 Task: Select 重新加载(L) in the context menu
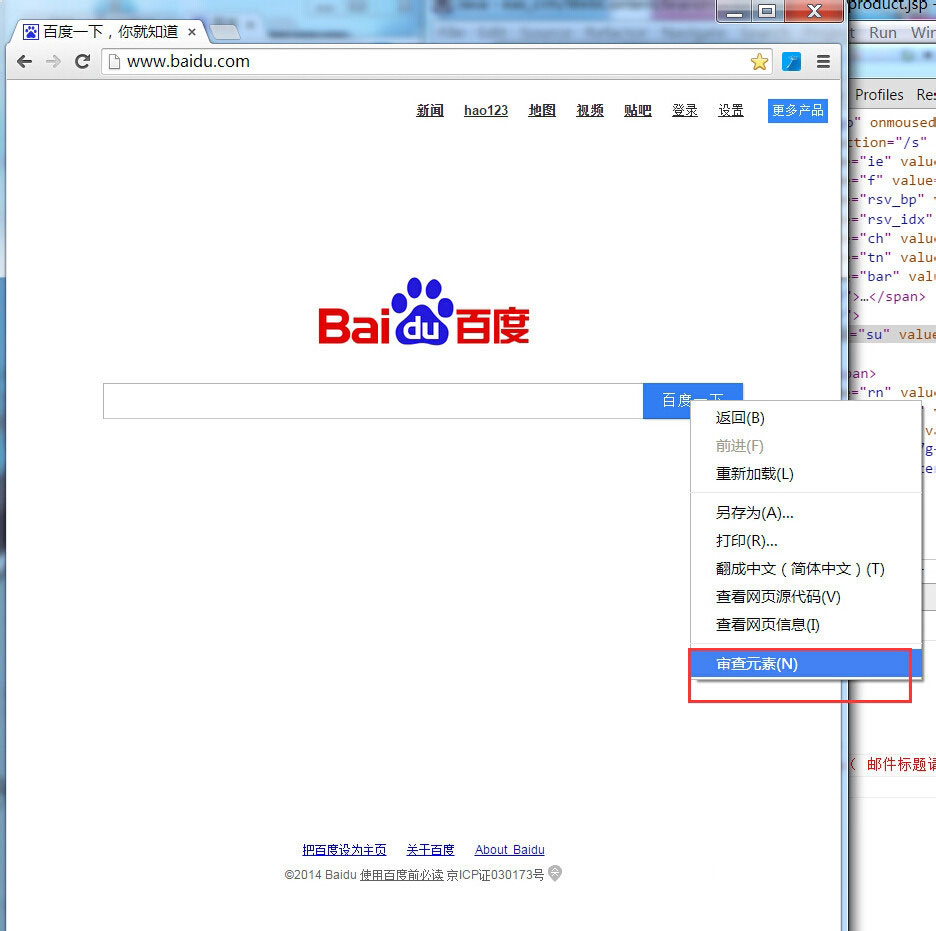(x=806, y=474)
